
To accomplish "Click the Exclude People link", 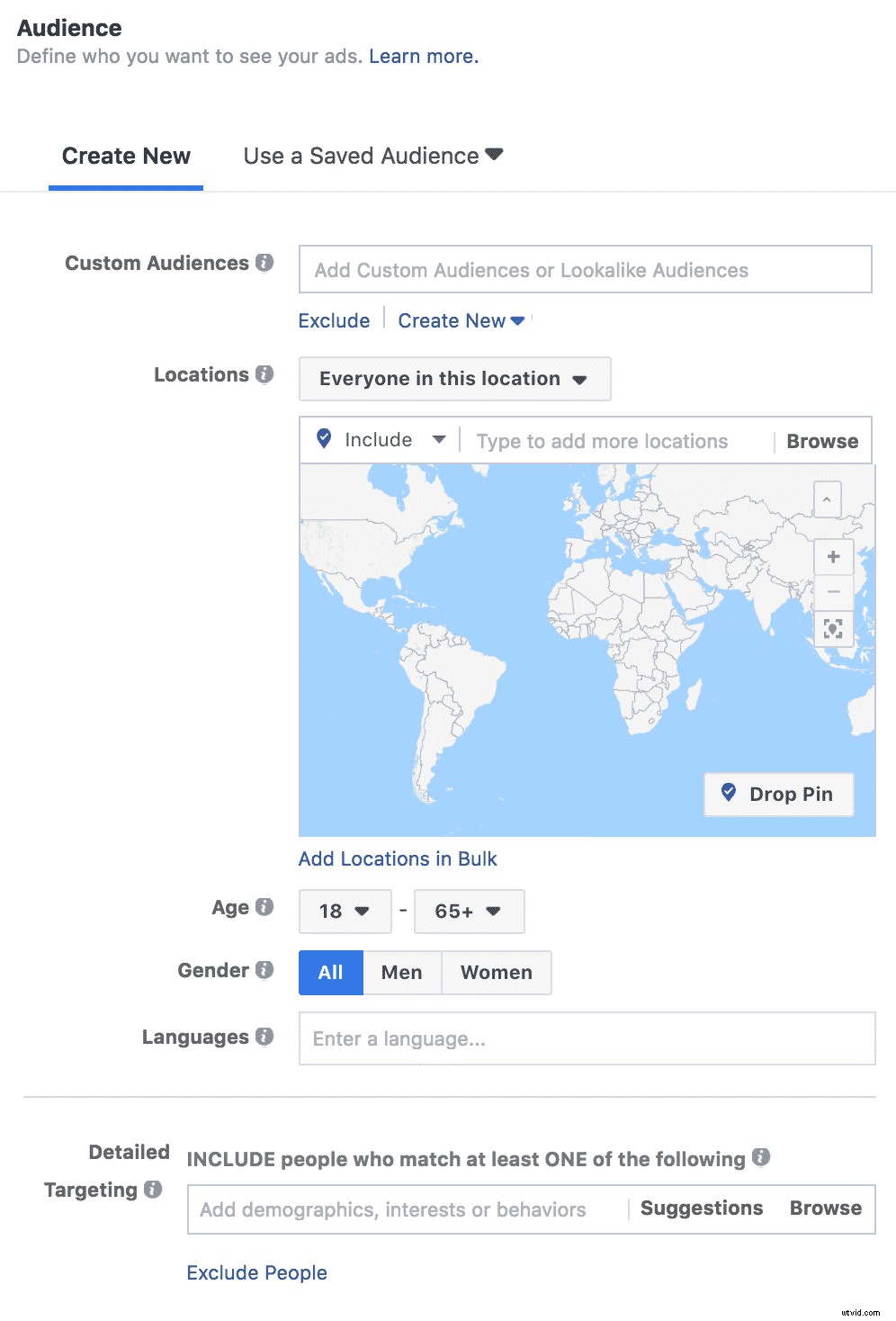I will 256,1272.
